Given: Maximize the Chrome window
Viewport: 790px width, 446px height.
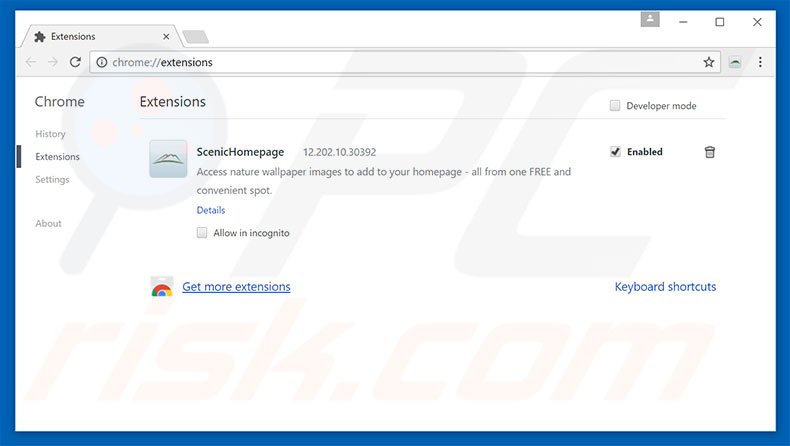Looking at the screenshot, I should tap(720, 22).
